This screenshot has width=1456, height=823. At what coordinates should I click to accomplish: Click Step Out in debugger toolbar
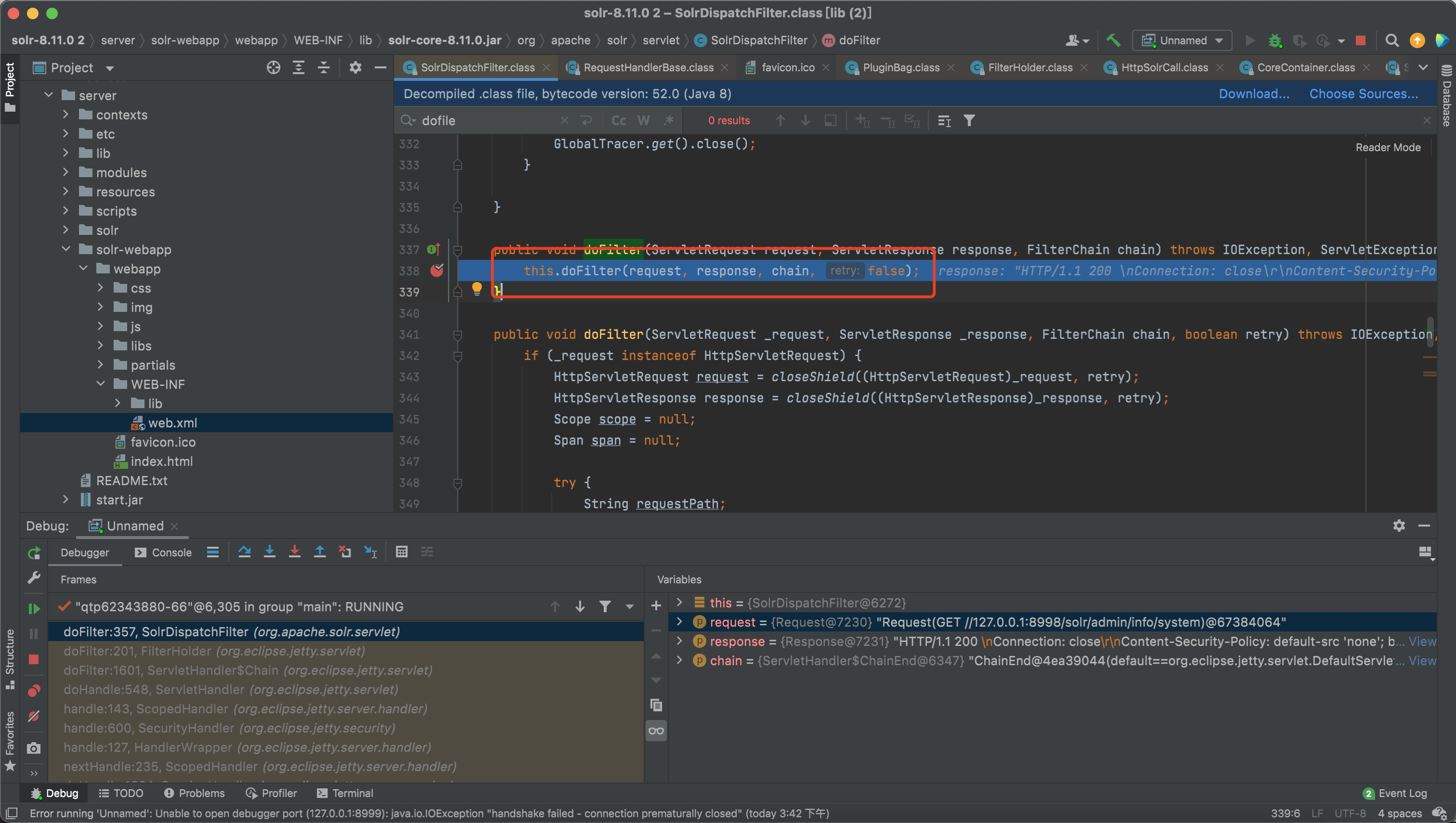[320, 552]
